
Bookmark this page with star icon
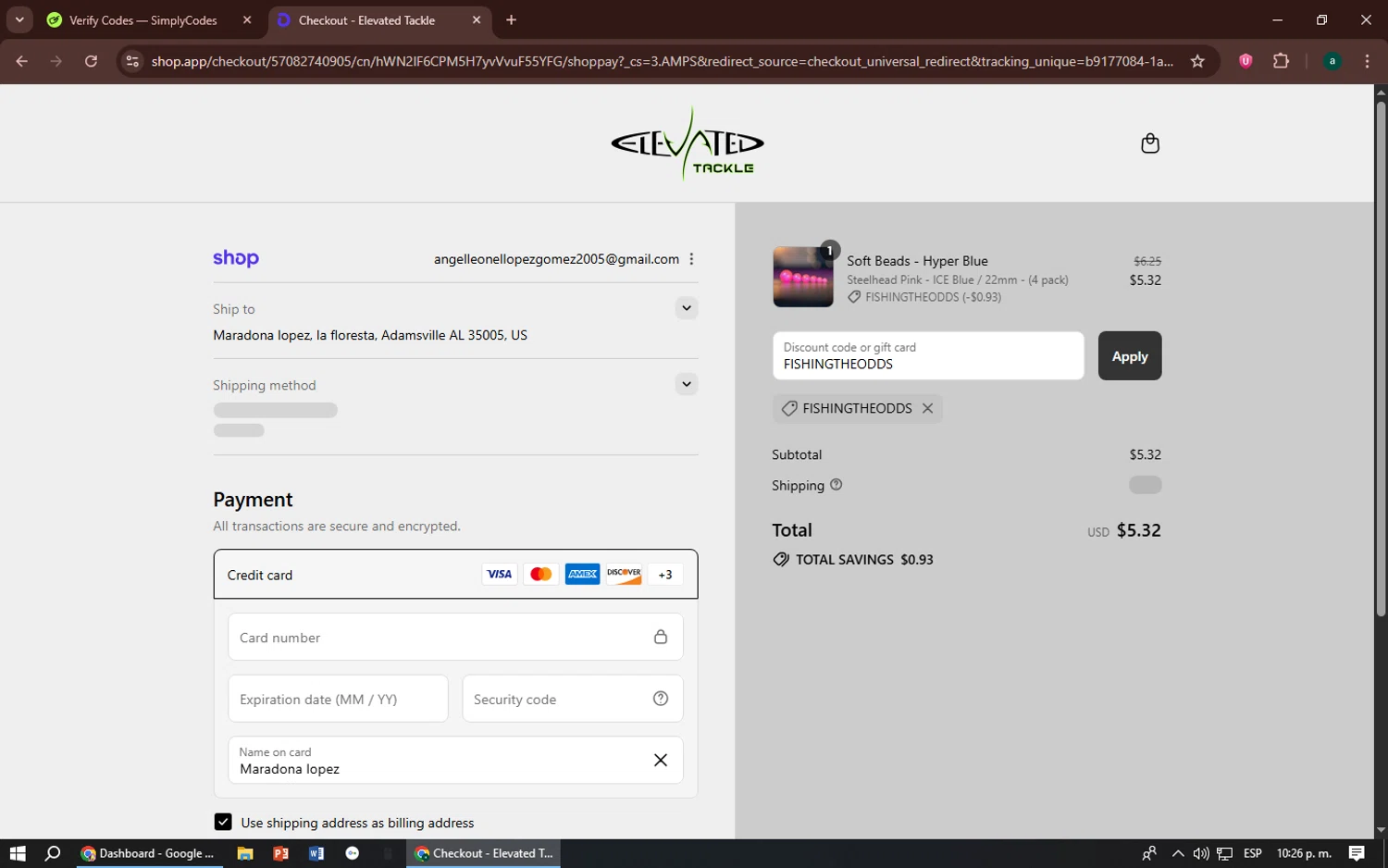click(1197, 61)
